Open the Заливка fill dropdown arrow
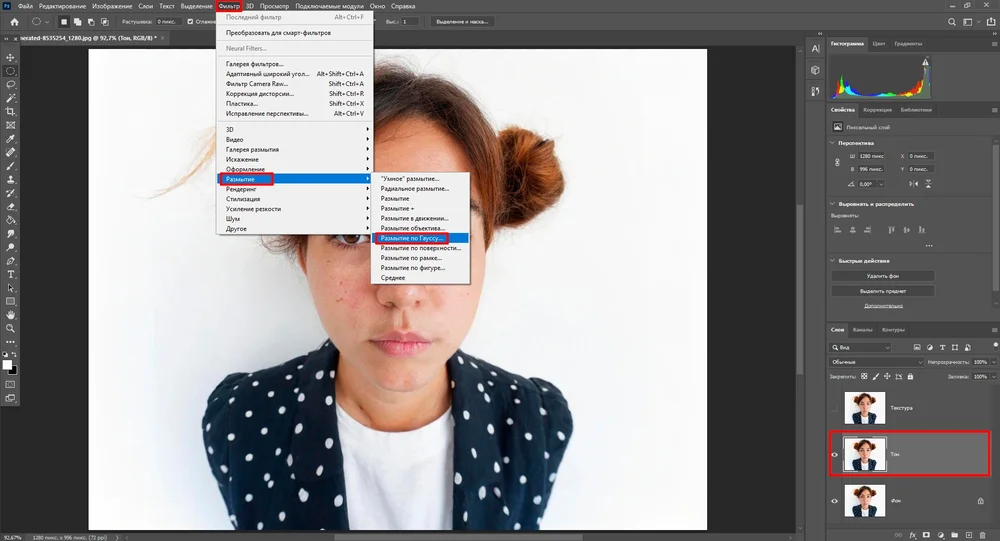 994,376
